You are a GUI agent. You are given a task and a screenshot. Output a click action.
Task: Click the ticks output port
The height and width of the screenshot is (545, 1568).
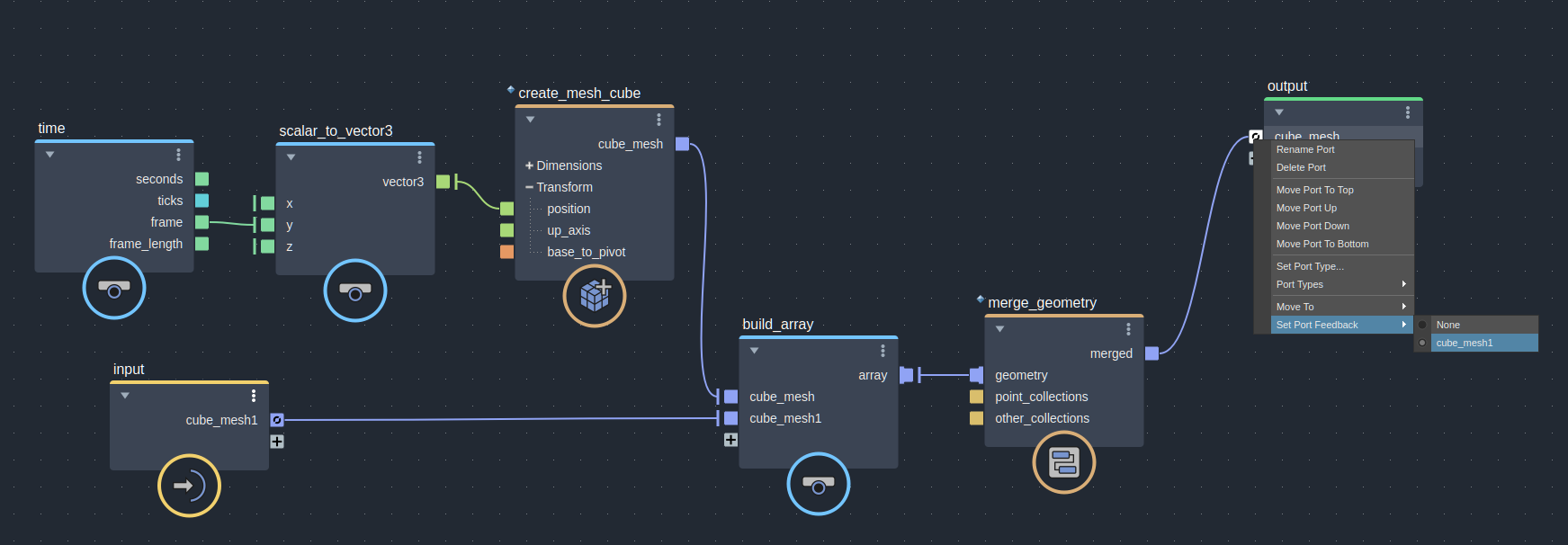202,201
